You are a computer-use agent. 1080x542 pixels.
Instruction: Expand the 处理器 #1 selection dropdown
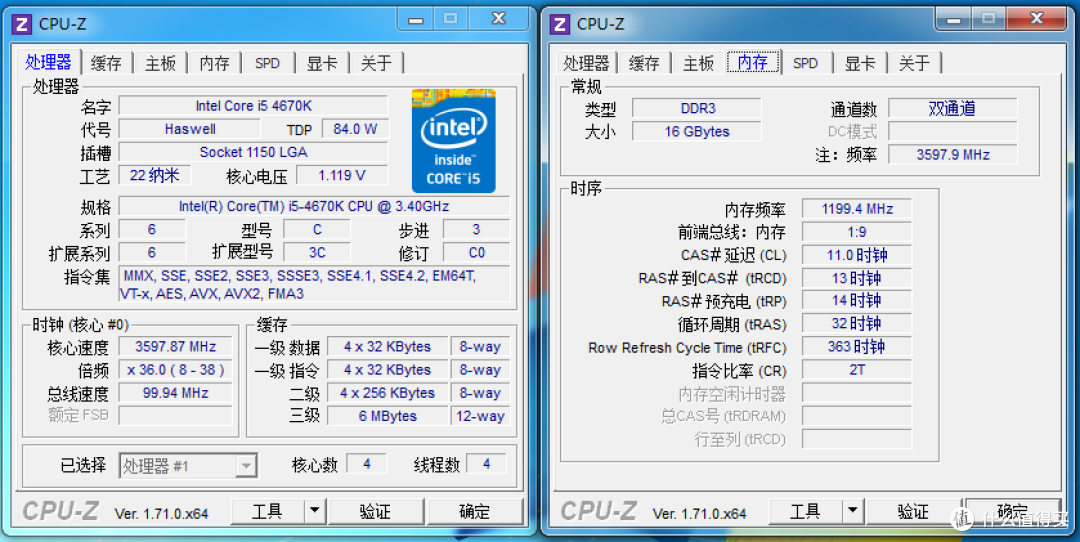point(245,466)
